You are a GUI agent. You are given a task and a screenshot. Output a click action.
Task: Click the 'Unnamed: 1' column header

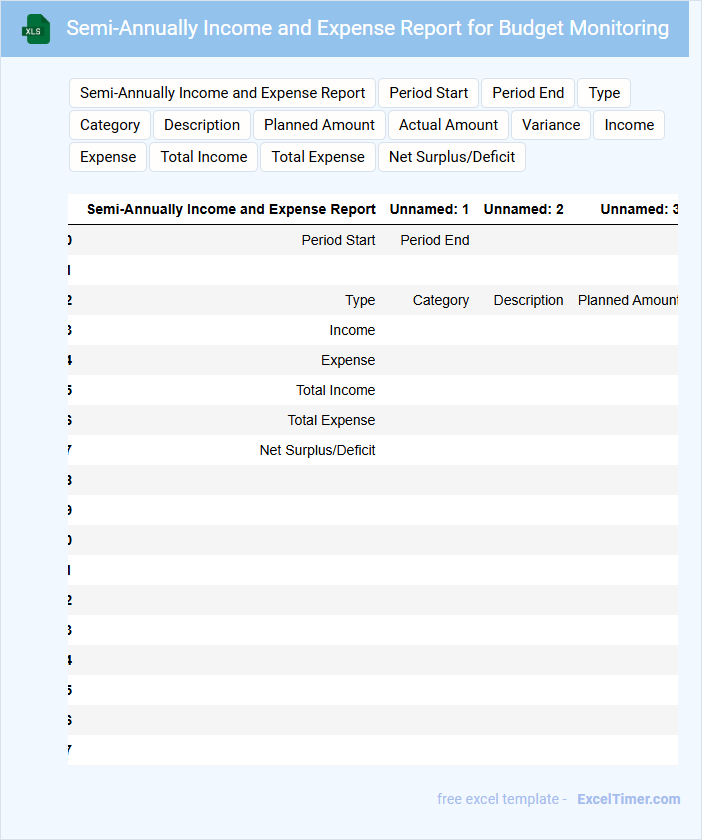429,209
